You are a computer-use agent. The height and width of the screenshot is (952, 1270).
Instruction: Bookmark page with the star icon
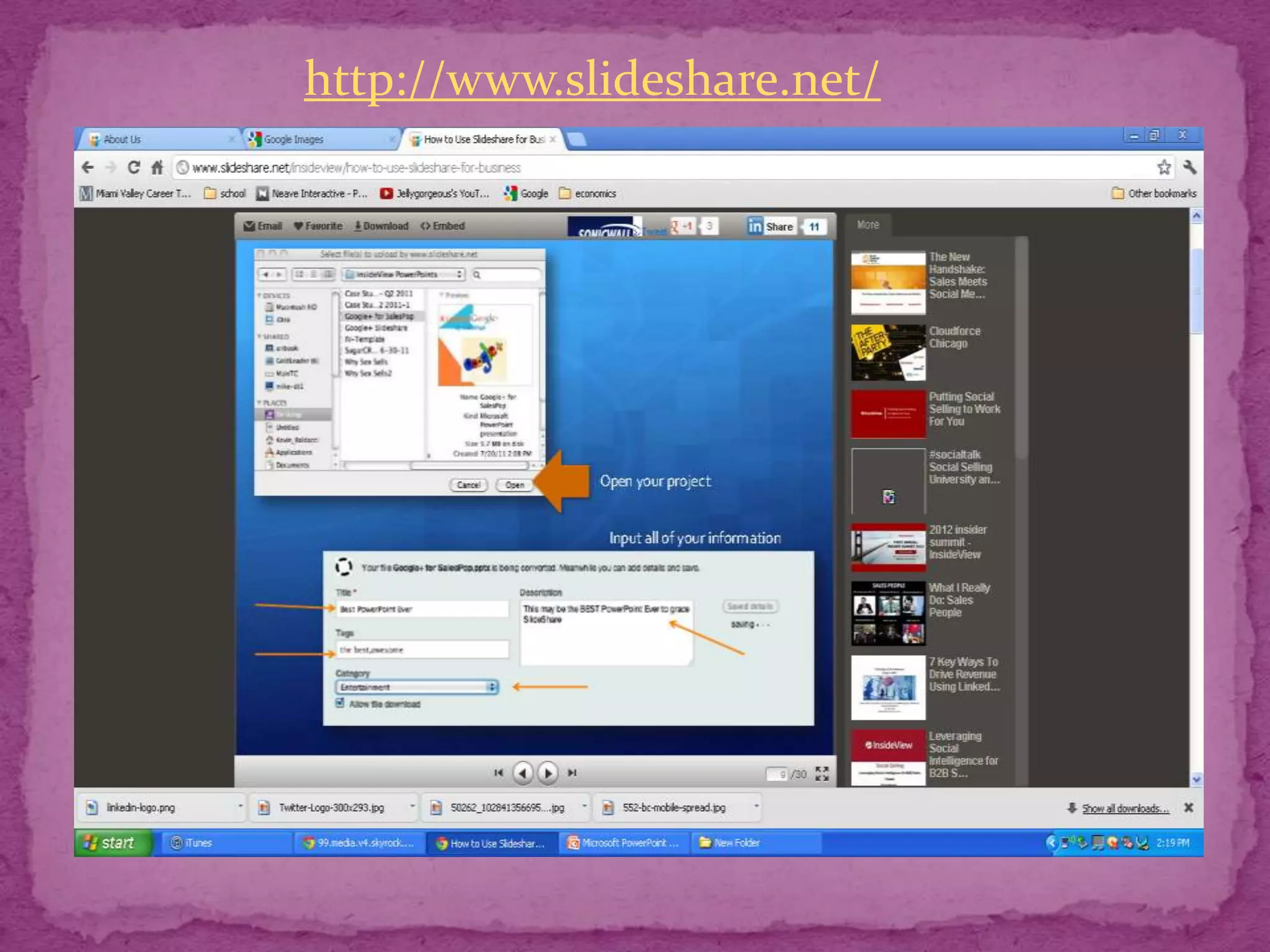[x=1164, y=167]
